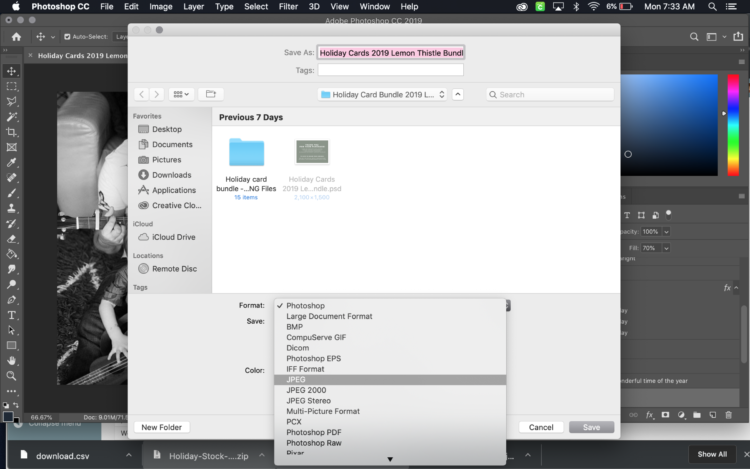The image size is (750, 469).
Task: Select the Rectangular Marquee tool
Action: pos(11,87)
